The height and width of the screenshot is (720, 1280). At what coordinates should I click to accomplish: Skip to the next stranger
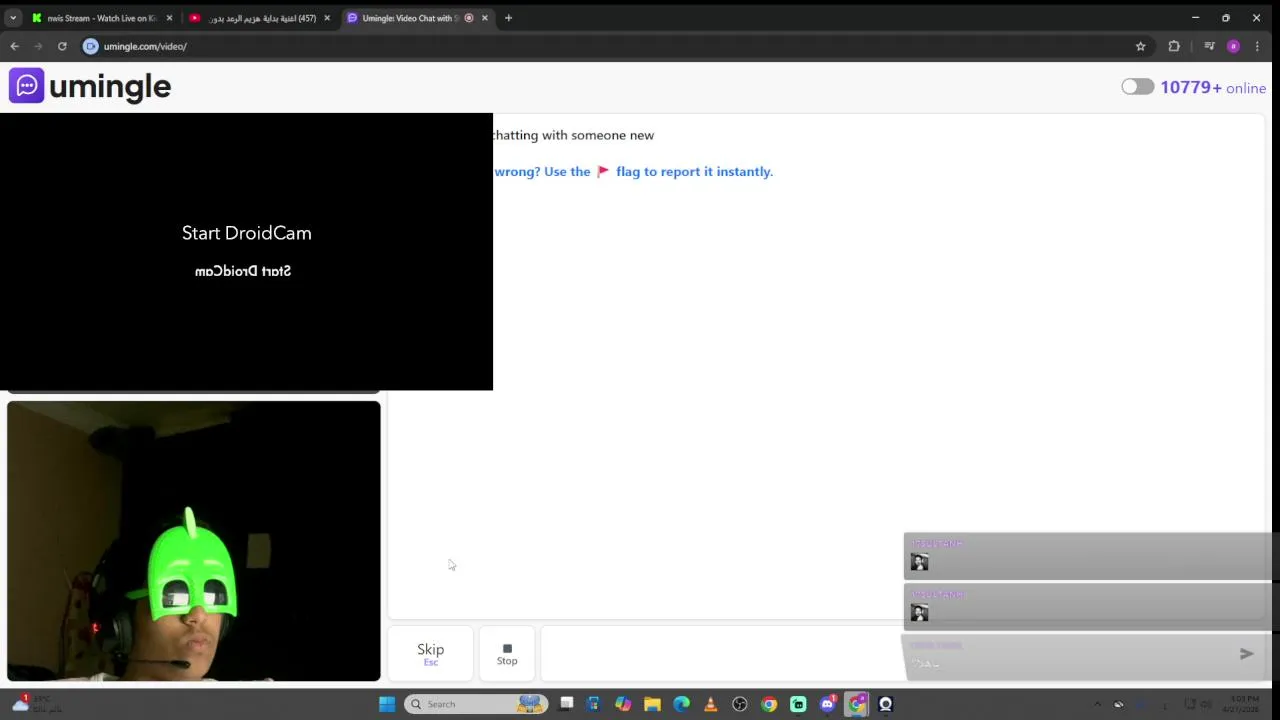[430, 653]
